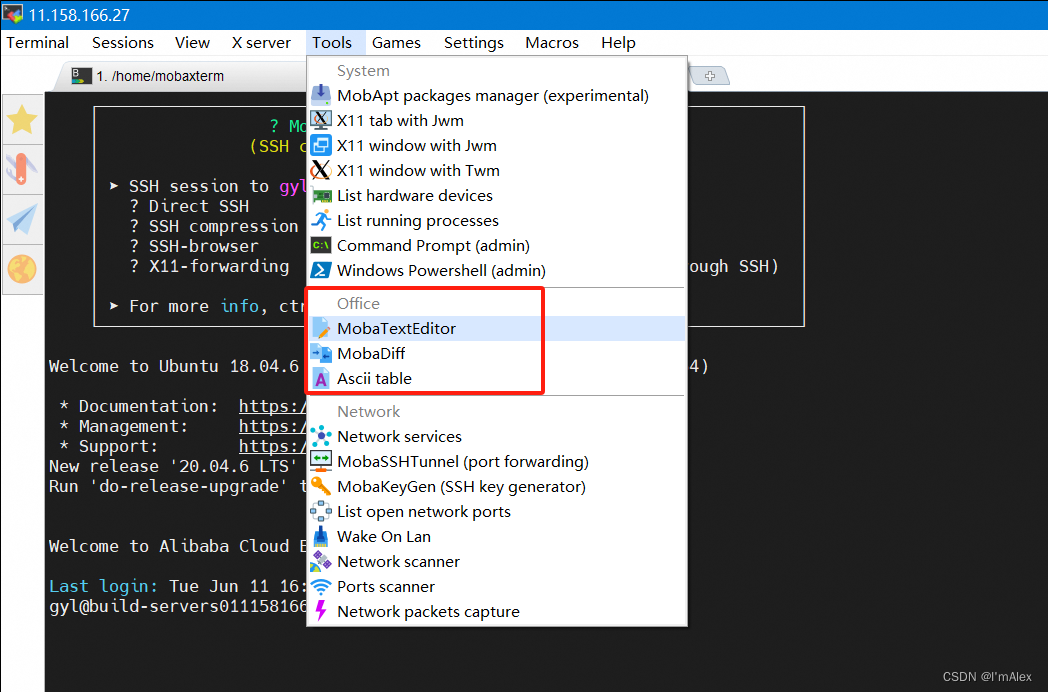The image size is (1048, 692).
Task: Choose X11 window with Twm
Action: point(497,170)
